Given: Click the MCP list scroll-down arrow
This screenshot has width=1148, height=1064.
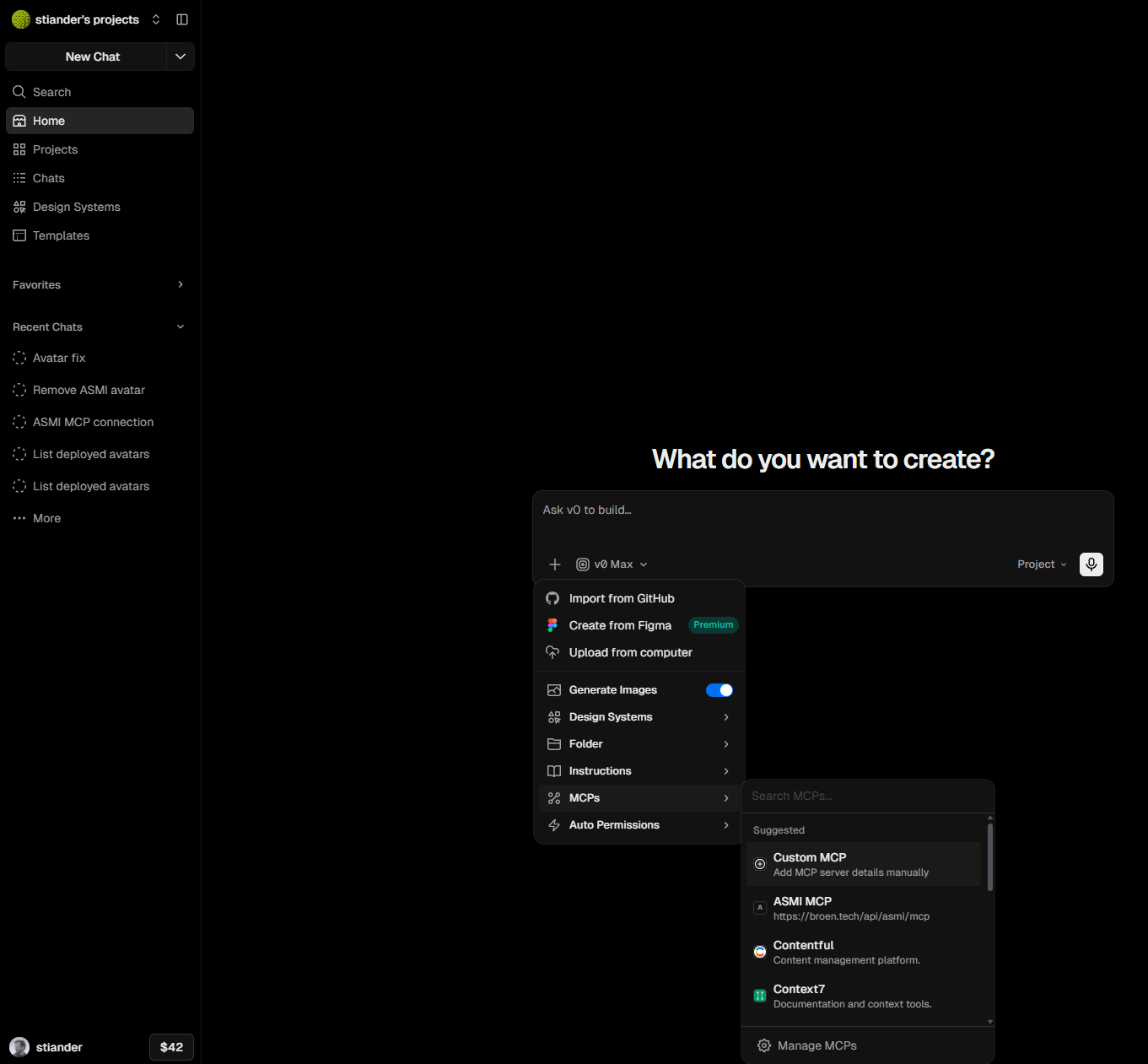Looking at the screenshot, I should pyautogui.click(x=990, y=1022).
